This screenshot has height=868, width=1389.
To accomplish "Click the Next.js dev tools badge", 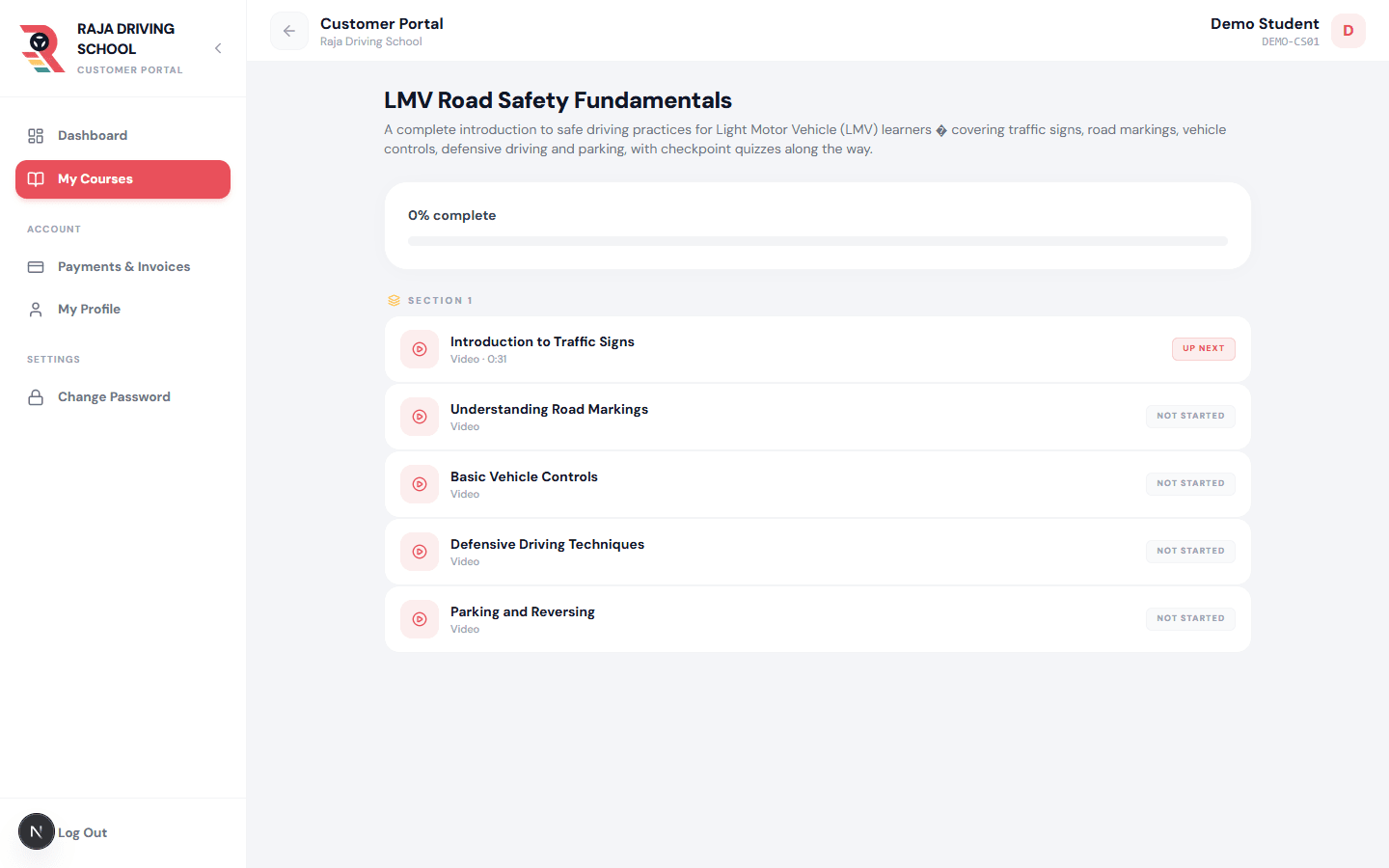I will [x=37, y=831].
